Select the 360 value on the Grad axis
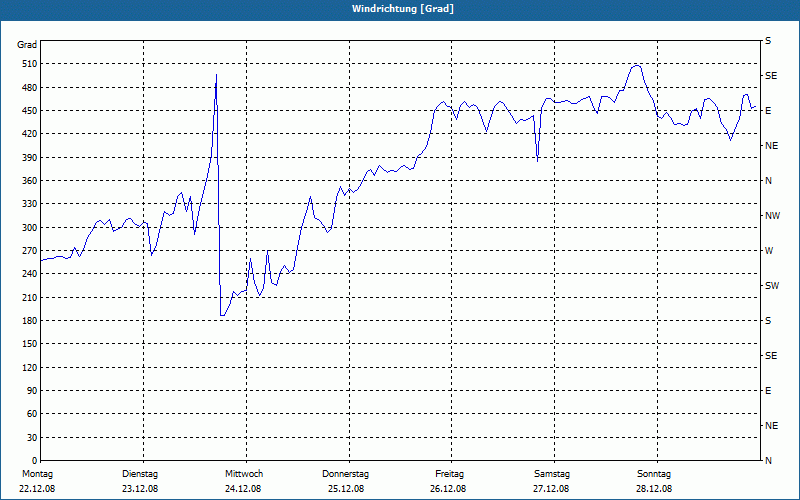 coord(30,181)
